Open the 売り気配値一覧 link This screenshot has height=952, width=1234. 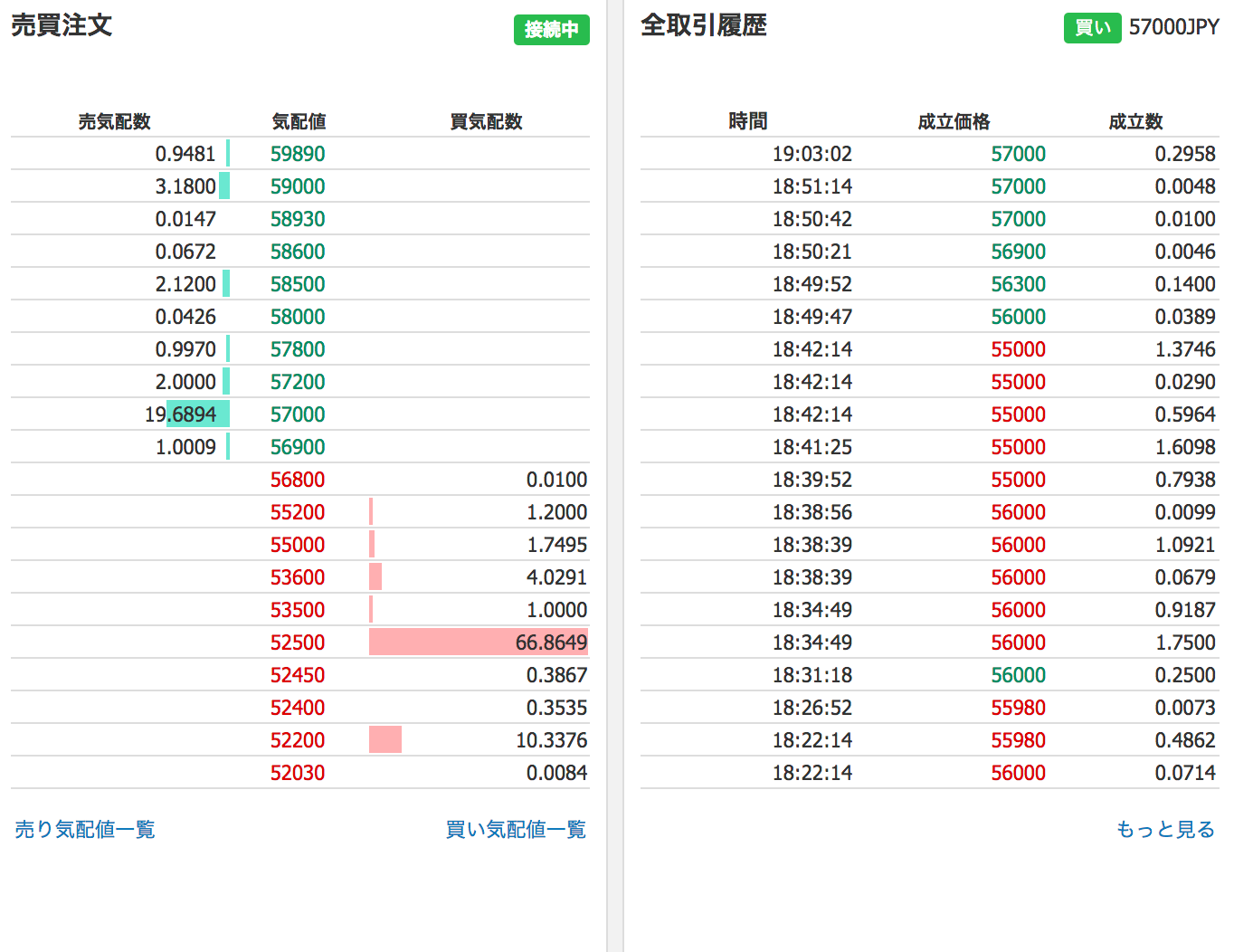click(85, 829)
